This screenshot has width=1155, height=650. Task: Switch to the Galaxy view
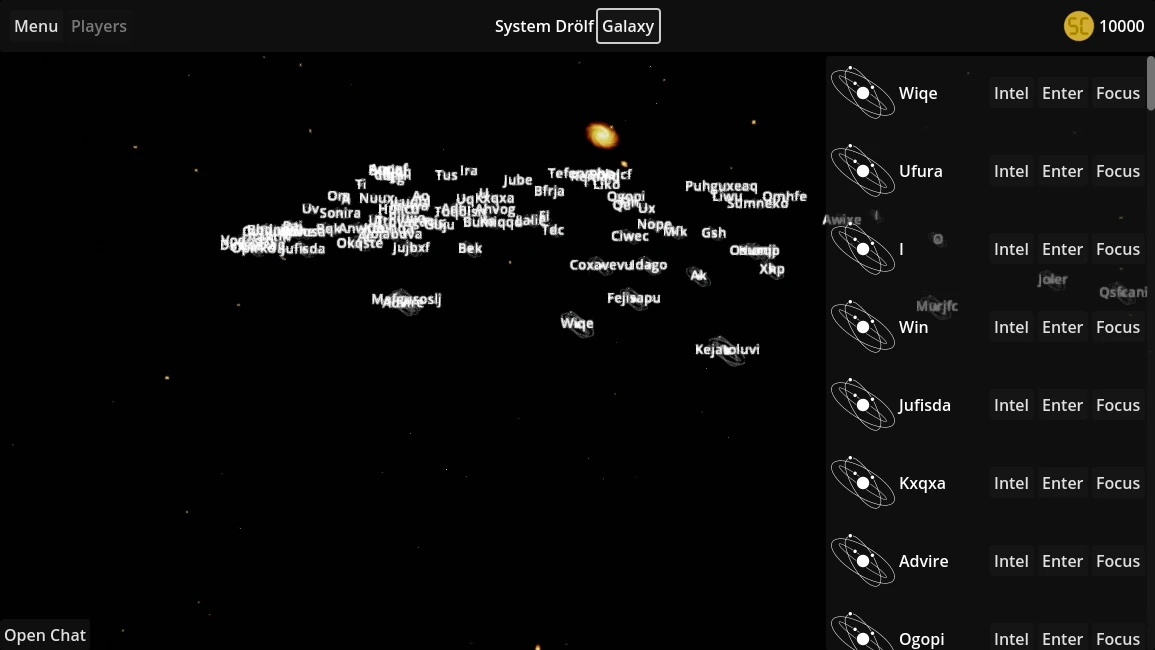(628, 26)
